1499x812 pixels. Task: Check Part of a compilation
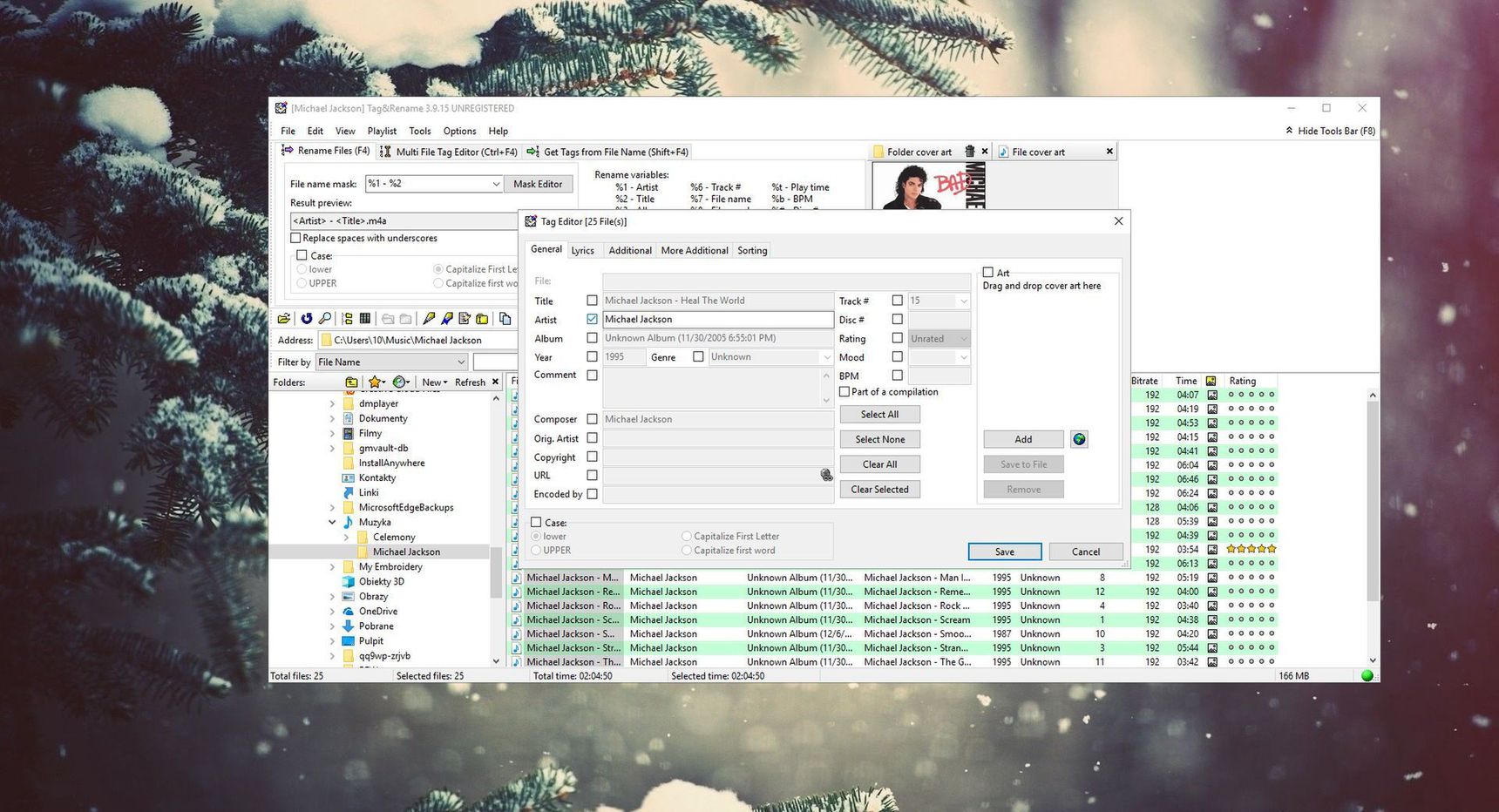tap(844, 392)
